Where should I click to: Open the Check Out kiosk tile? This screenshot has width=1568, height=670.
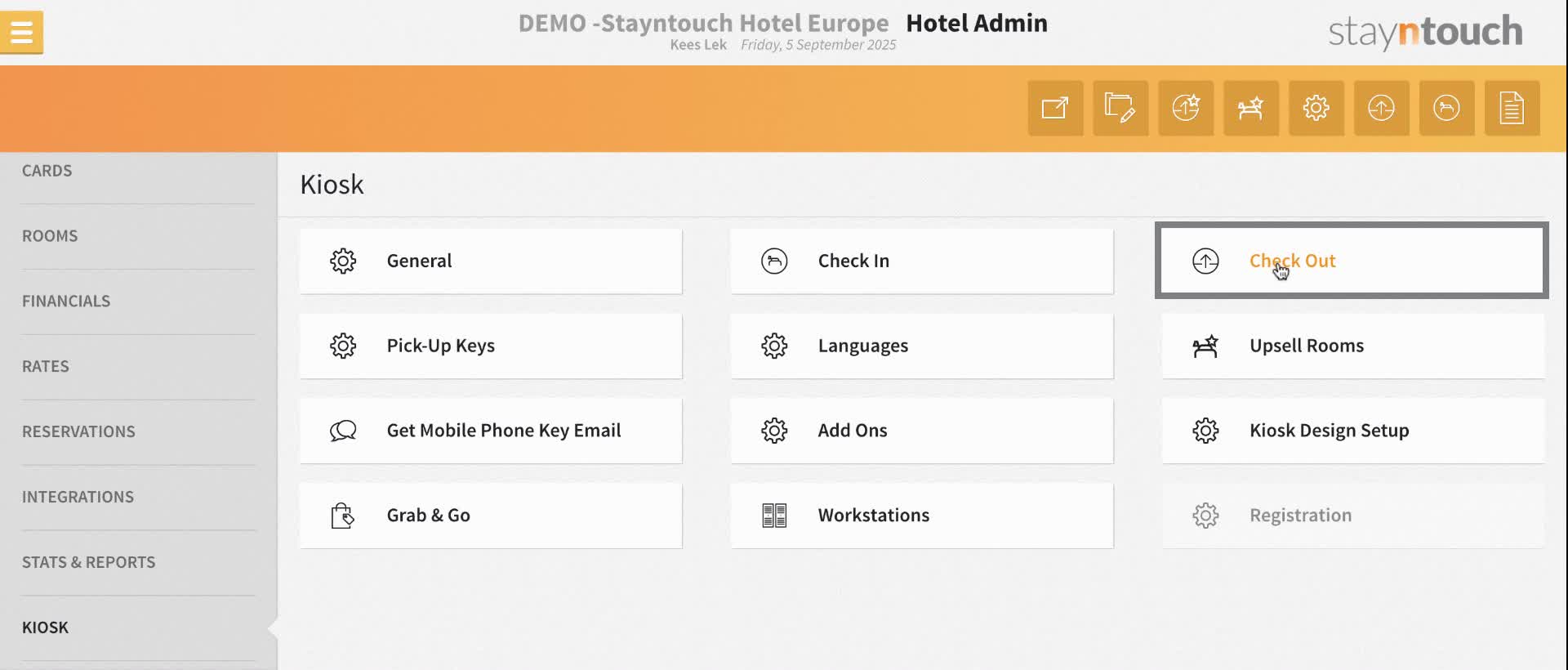1352,261
